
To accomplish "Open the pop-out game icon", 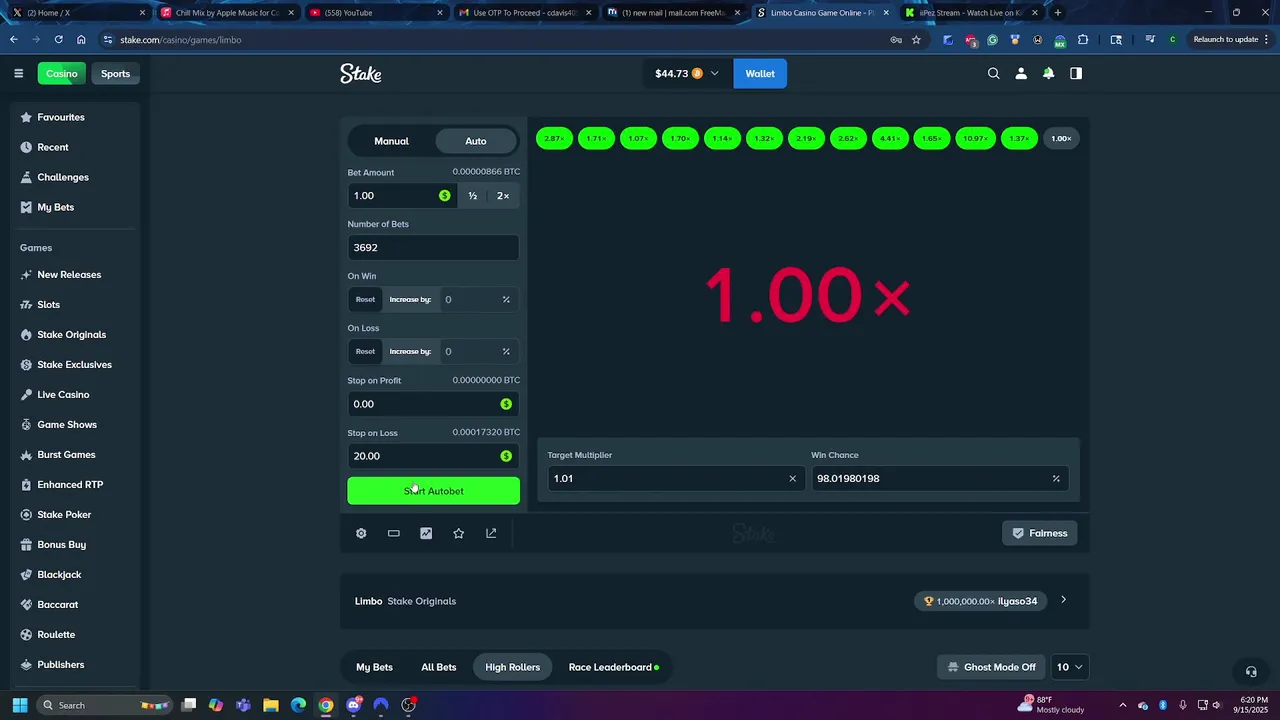I will pyautogui.click(x=491, y=533).
